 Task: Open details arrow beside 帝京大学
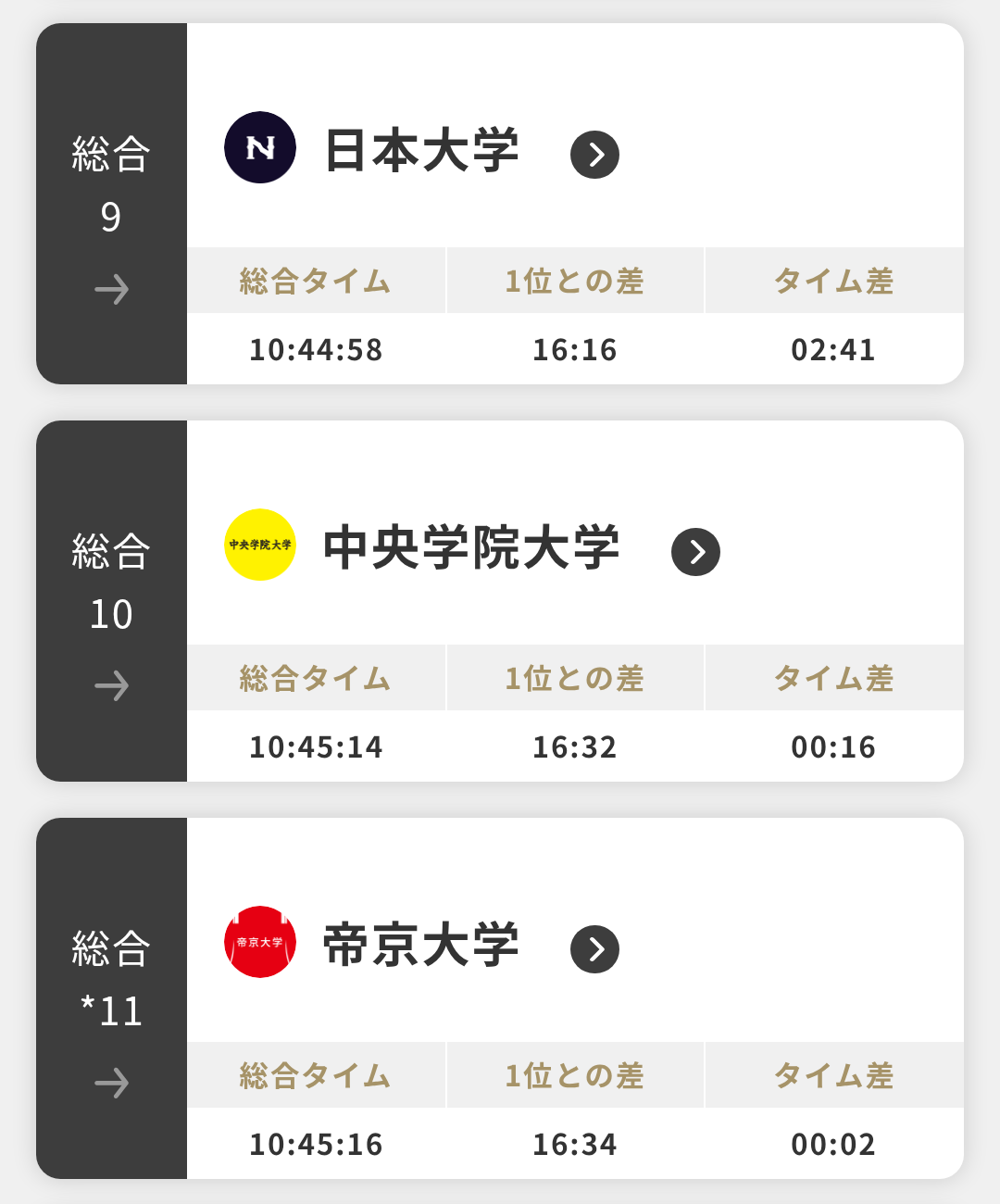tap(594, 949)
